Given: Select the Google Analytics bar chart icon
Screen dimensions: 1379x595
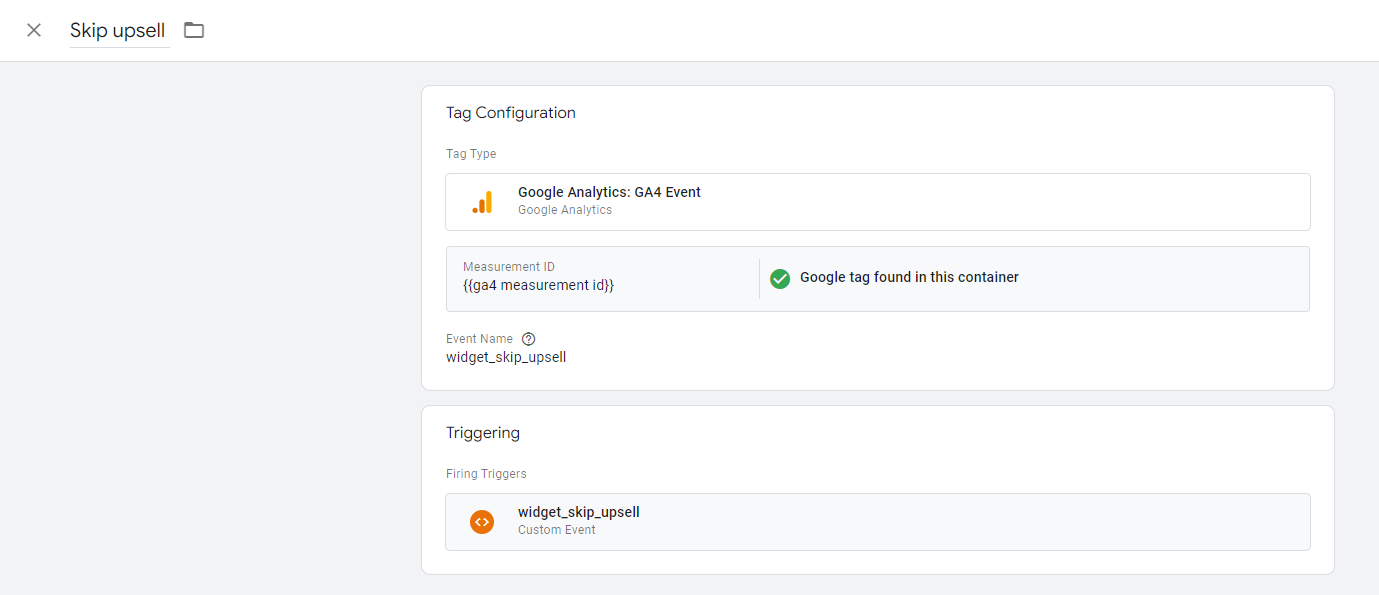Looking at the screenshot, I should (x=482, y=202).
